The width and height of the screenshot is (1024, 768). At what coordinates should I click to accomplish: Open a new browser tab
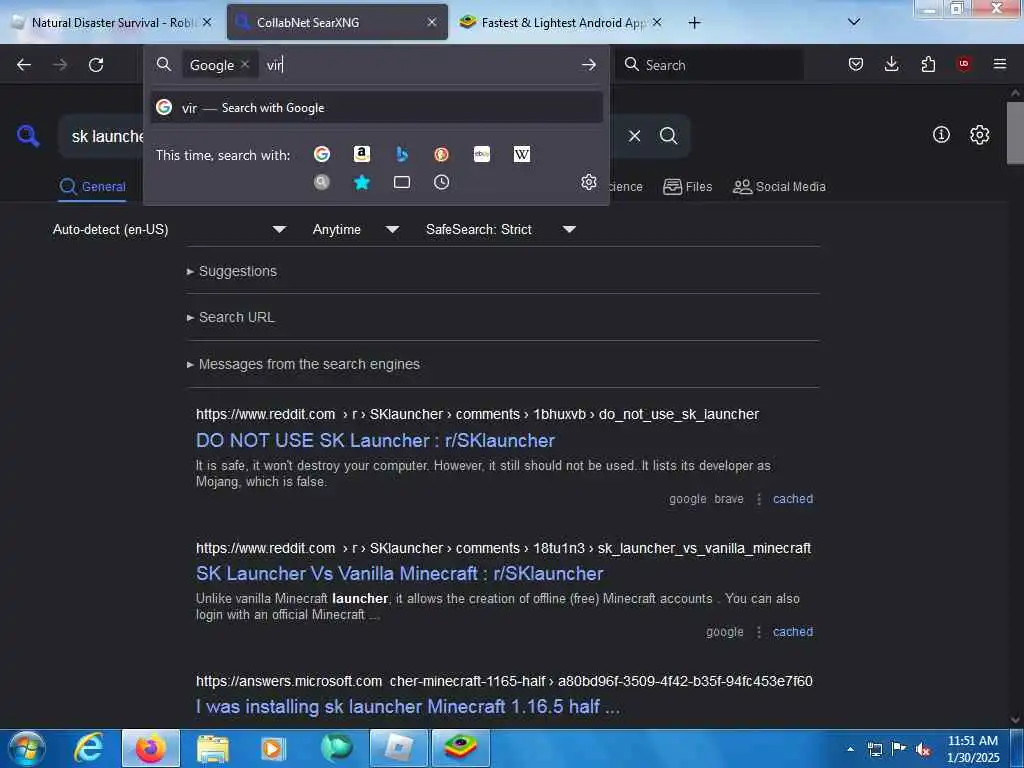pos(694,23)
